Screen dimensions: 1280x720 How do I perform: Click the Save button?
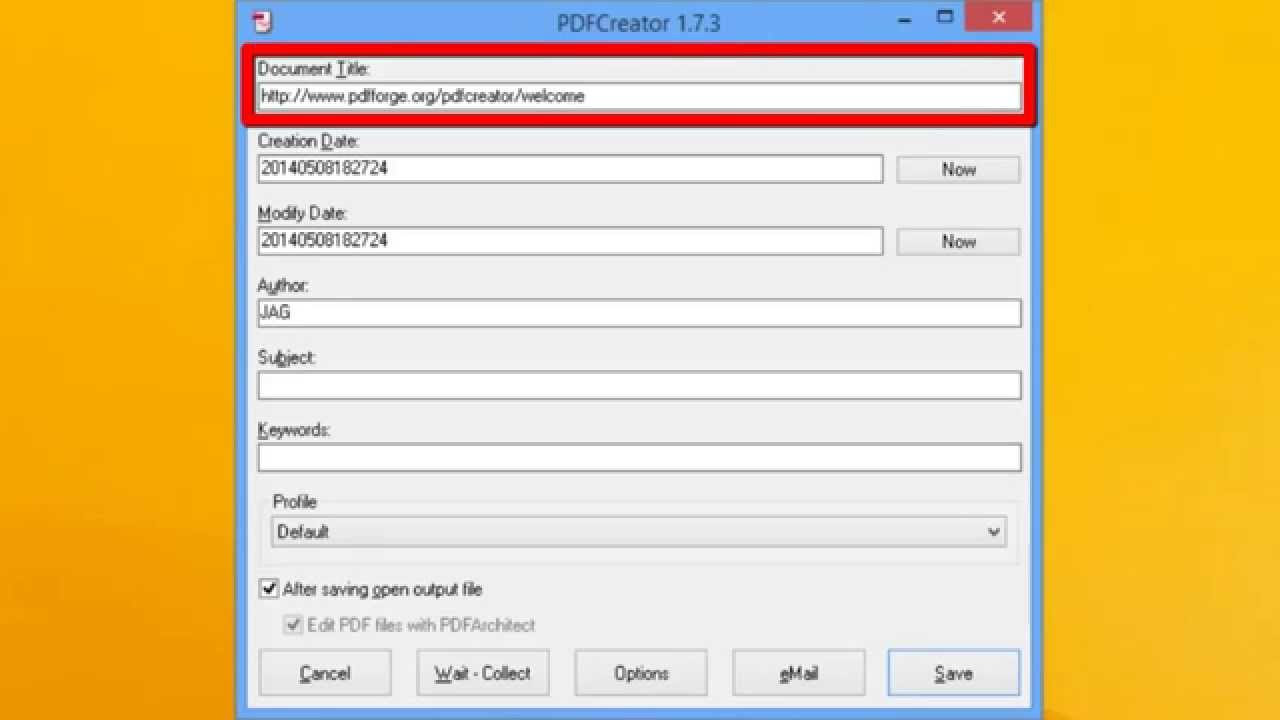click(954, 673)
